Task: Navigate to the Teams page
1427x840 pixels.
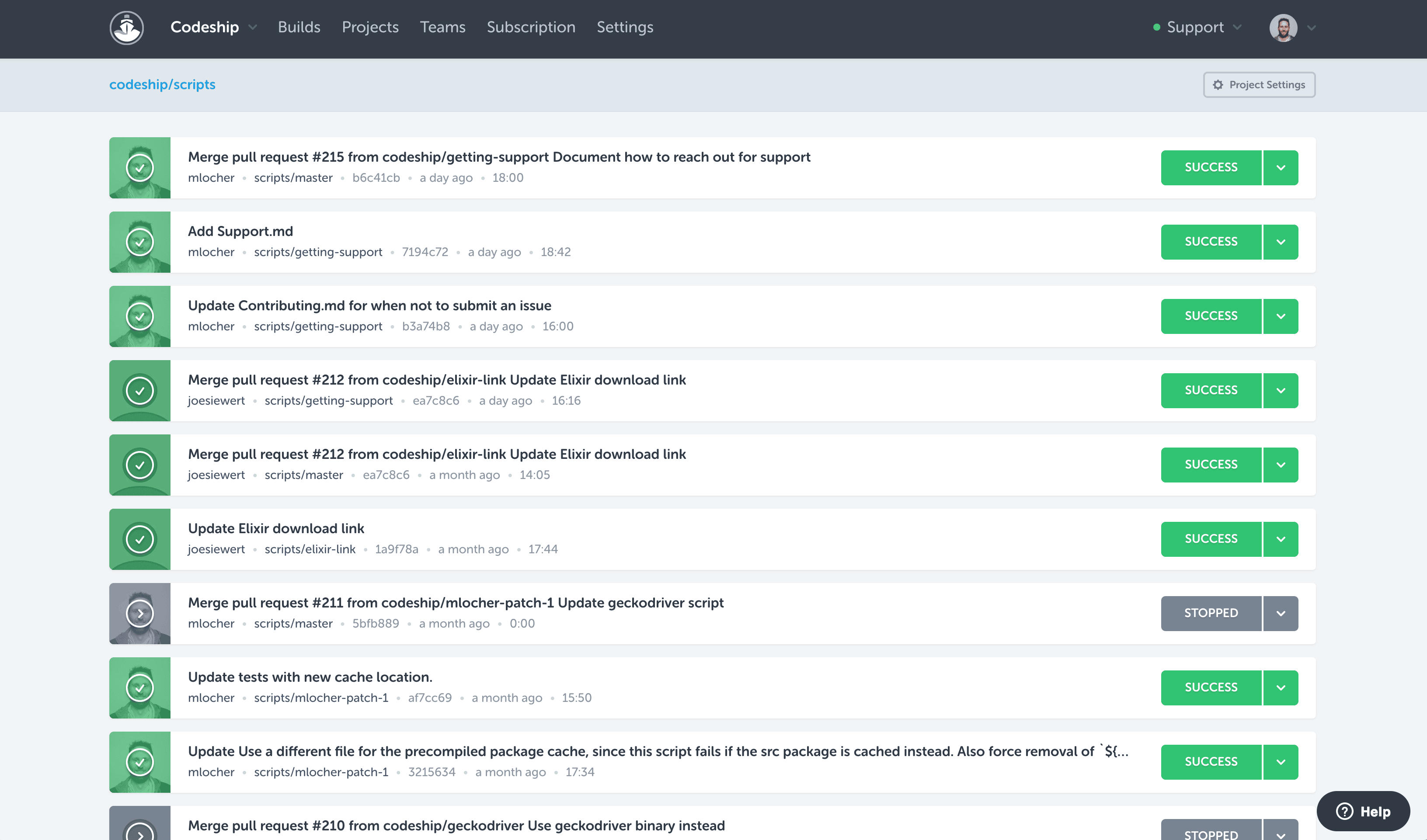Action: [x=442, y=27]
